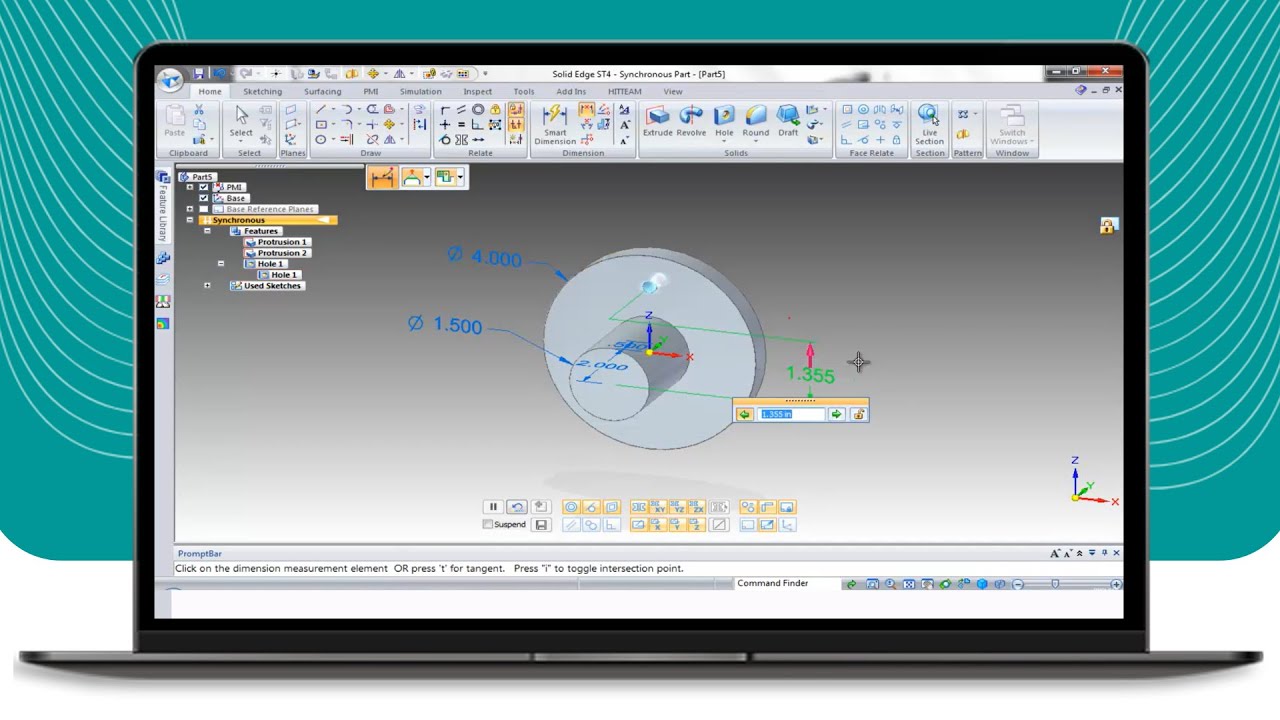1280x720 pixels.
Task: Click the Paste button
Action: click(x=175, y=121)
